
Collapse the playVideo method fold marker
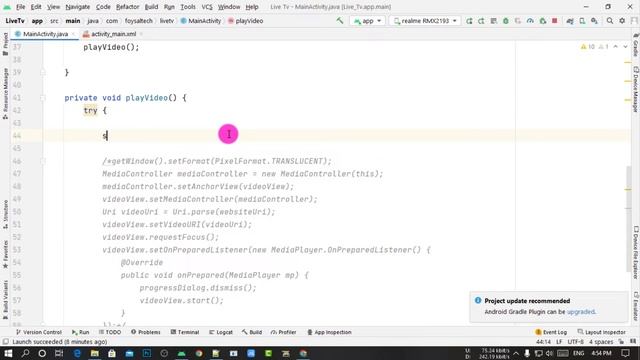coord(43,98)
